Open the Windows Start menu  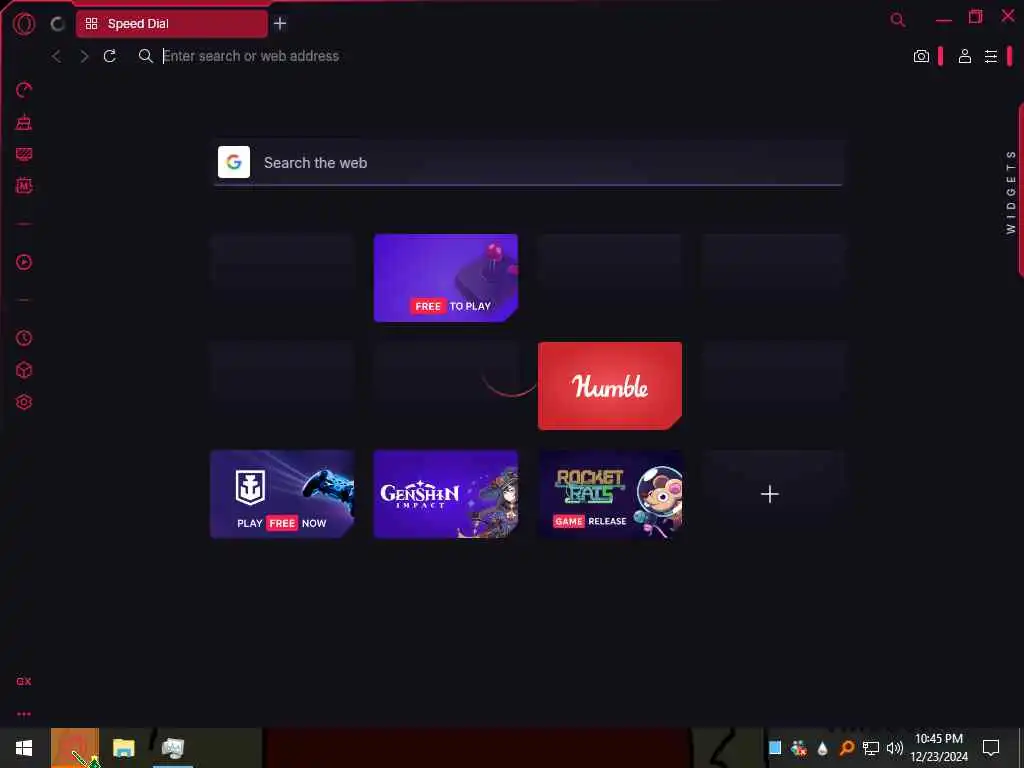click(24, 748)
